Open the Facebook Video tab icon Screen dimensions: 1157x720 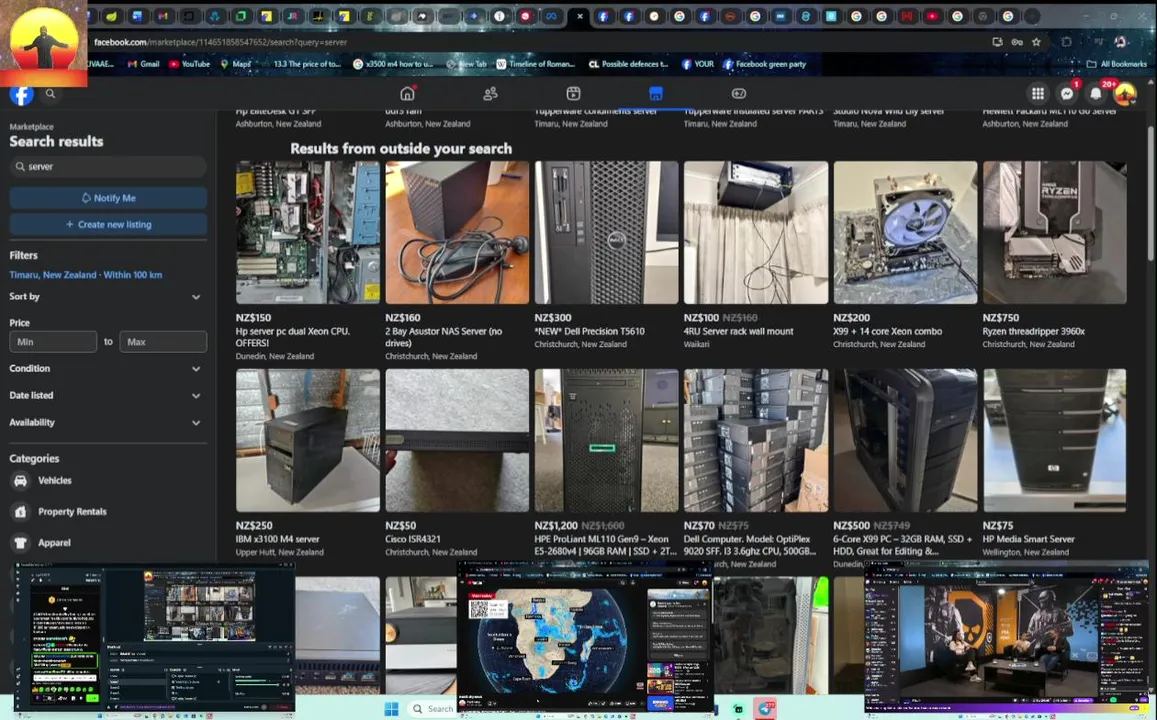coord(573,94)
